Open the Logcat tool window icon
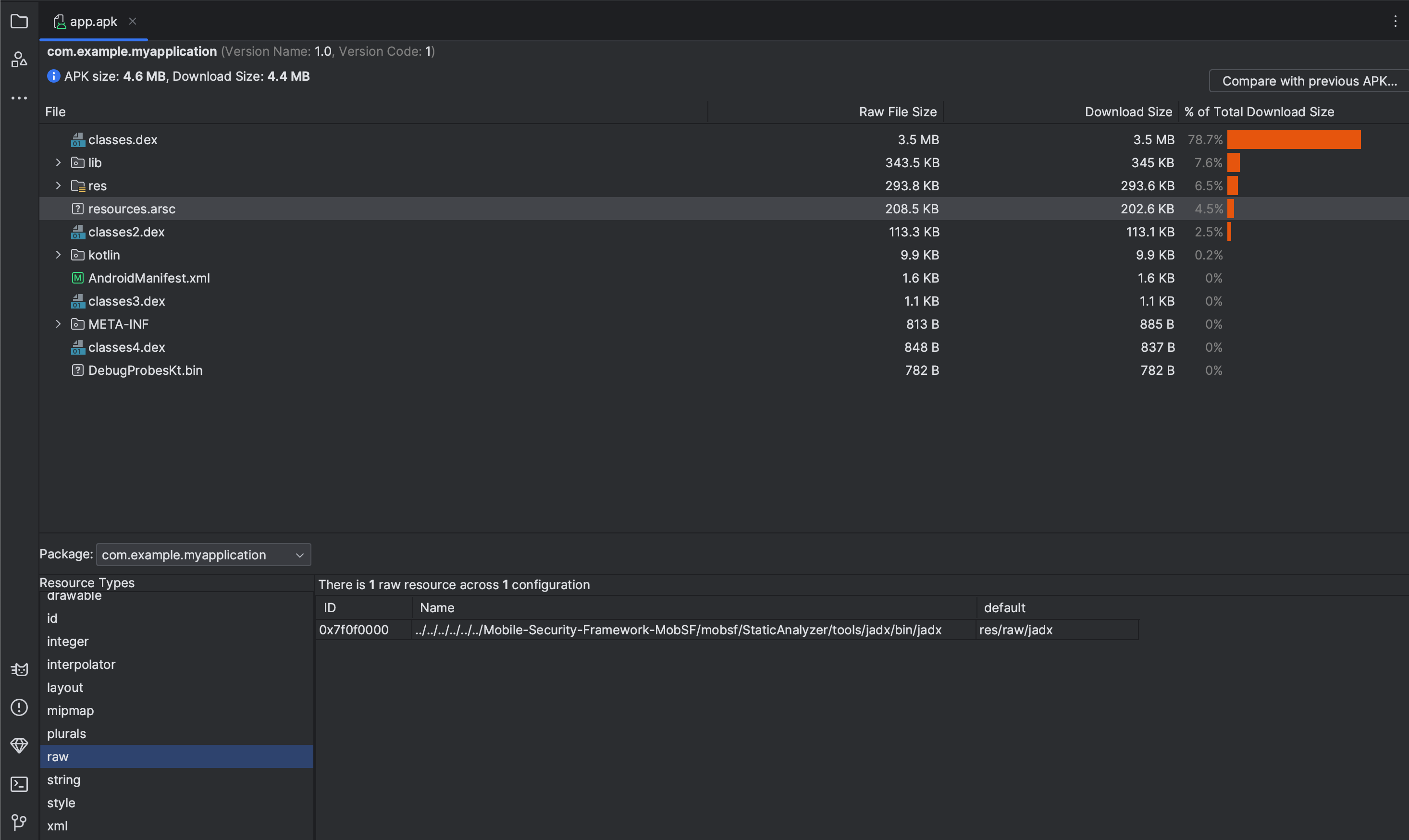The height and width of the screenshot is (840, 1409). coord(19,669)
